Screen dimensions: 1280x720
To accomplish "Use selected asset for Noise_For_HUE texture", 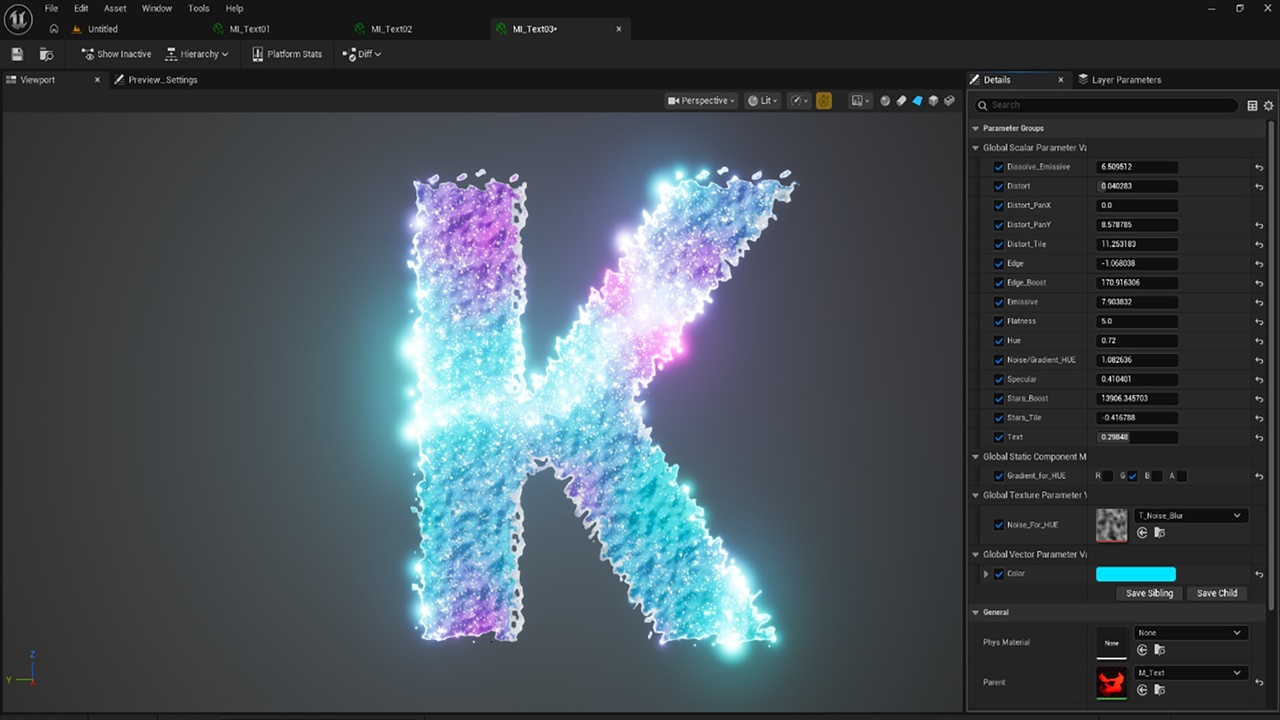I will (x=1142, y=533).
